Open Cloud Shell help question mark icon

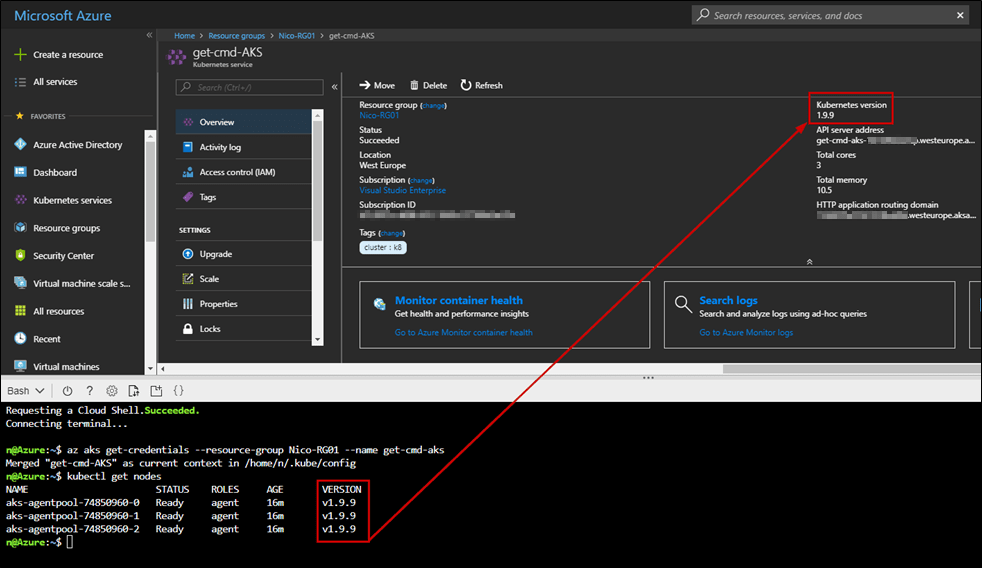(90, 391)
